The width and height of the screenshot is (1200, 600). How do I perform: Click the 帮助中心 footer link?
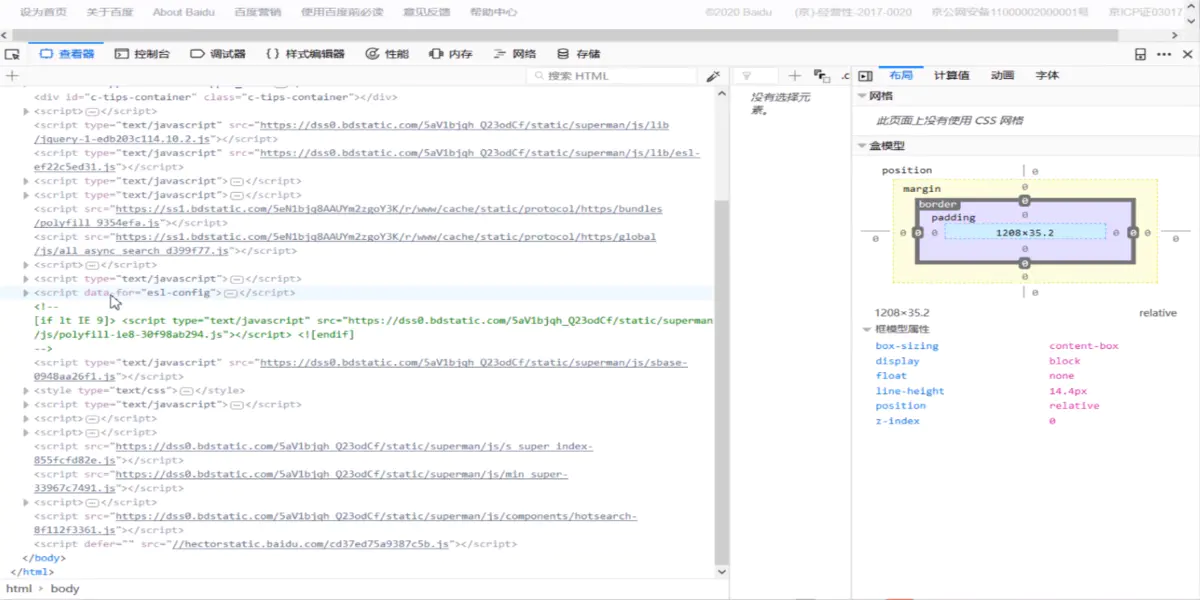coord(493,12)
